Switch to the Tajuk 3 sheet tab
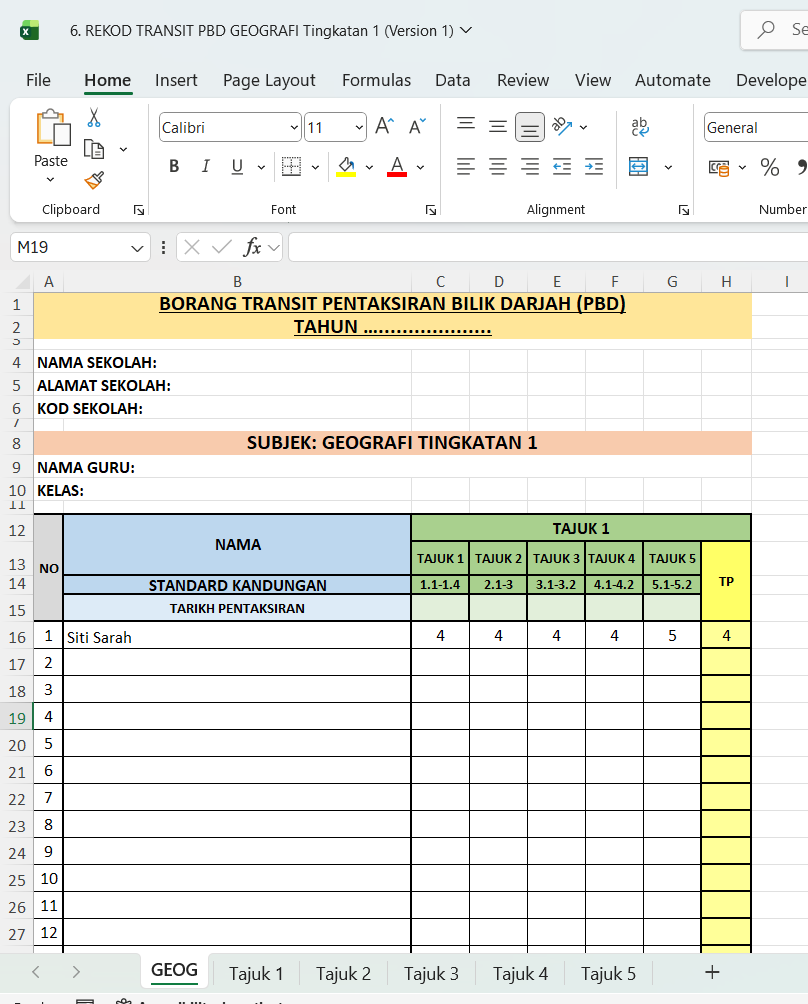 click(431, 973)
